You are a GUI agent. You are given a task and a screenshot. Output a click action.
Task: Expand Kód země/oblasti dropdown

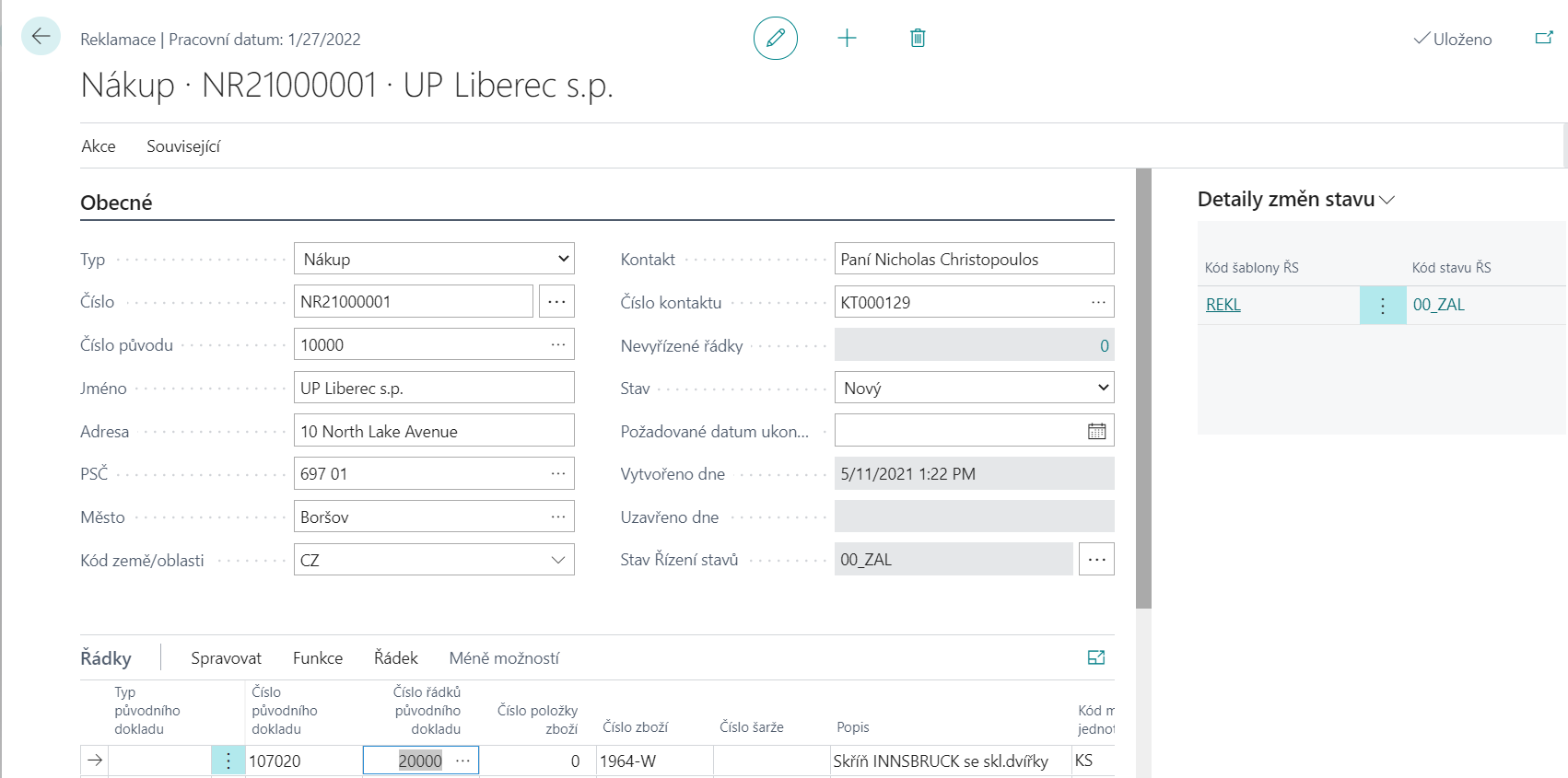557,560
